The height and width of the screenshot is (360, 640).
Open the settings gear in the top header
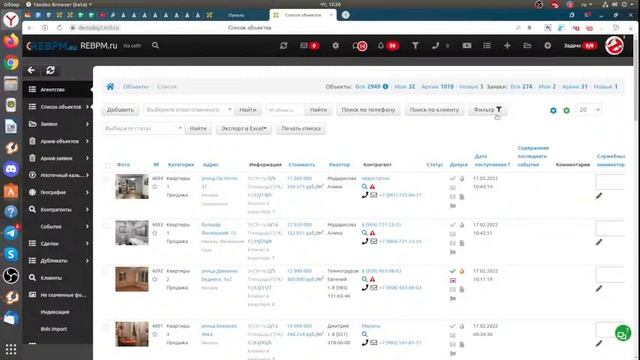336,46
